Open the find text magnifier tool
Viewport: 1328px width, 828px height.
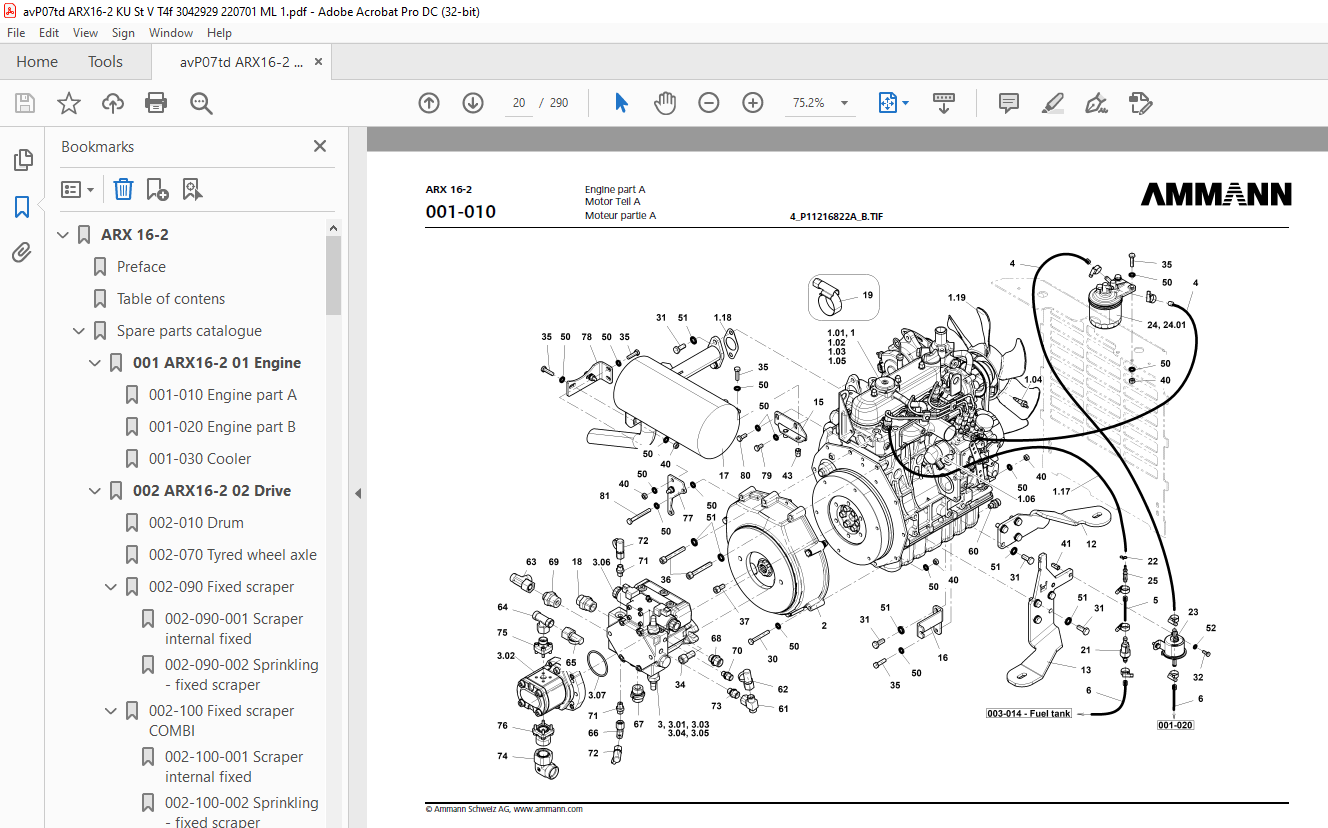click(201, 103)
